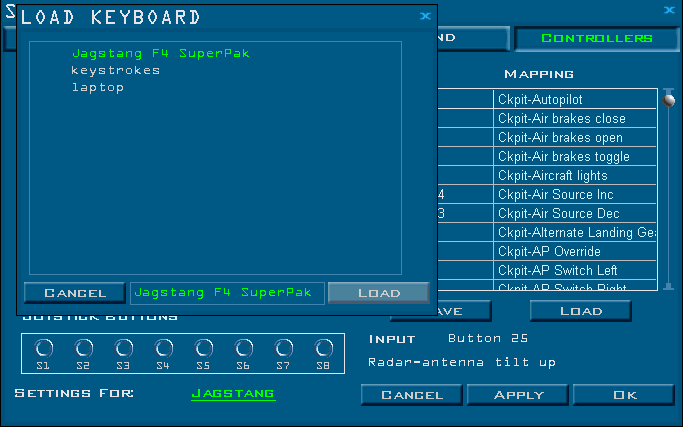Screen dimensions: 683x427
Task: Choose the laptop keyboard file
Action: pyautogui.click(x=97, y=87)
